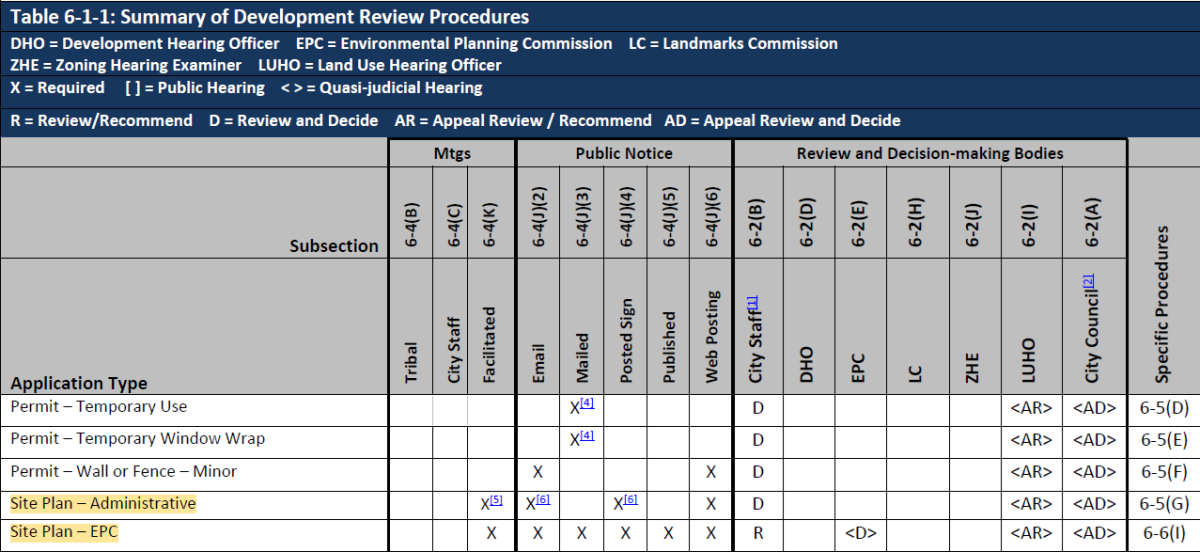The image size is (1200, 552).
Task: Click the 6-6(I) specific procedure cell
Action: click(1163, 534)
